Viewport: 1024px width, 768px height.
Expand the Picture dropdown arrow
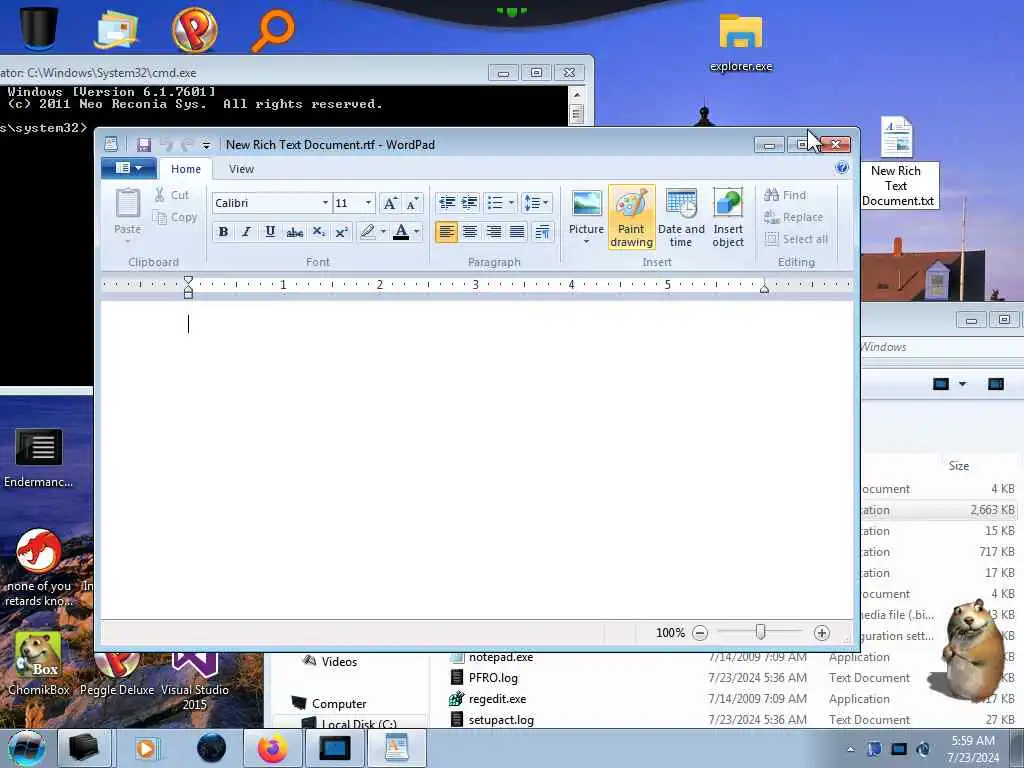586,242
